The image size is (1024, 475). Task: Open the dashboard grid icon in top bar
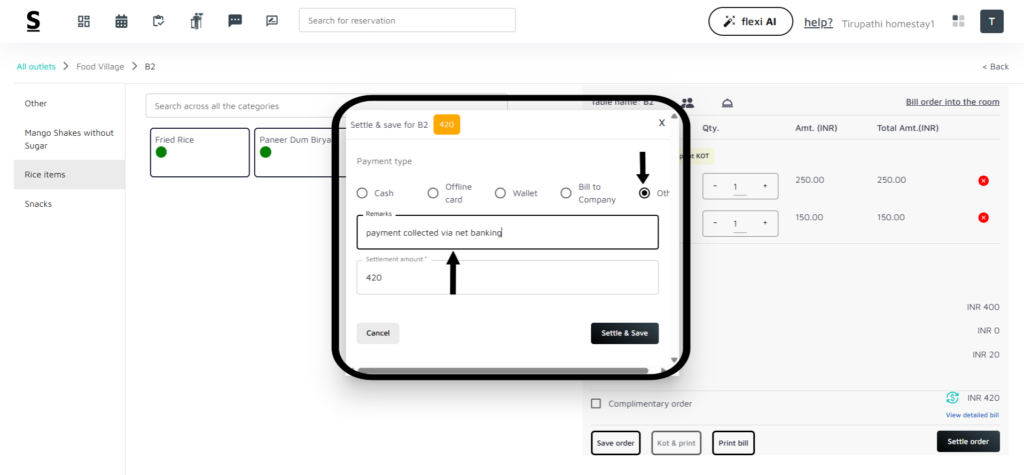84,21
